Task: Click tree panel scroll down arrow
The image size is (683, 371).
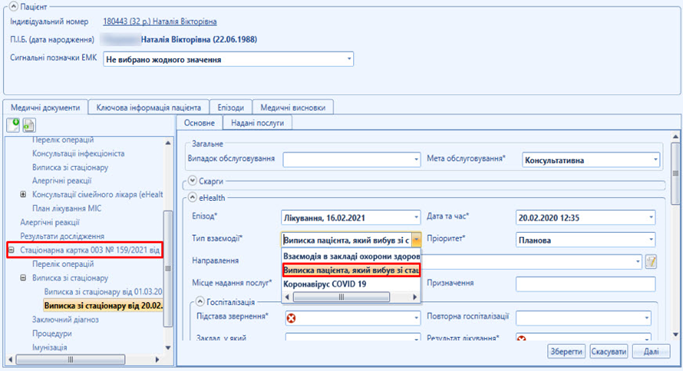Action: point(168,347)
